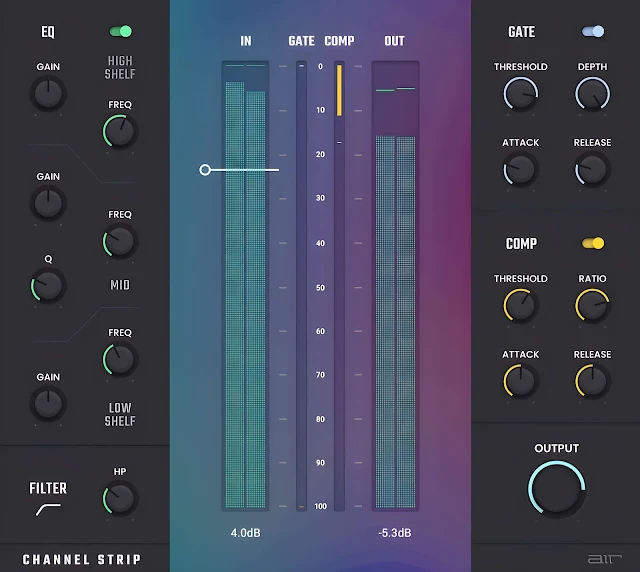This screenshot has width=640, height=572.
Task: Click the Low Shelf FREQ knob
Action: click(x=120, y=360)
